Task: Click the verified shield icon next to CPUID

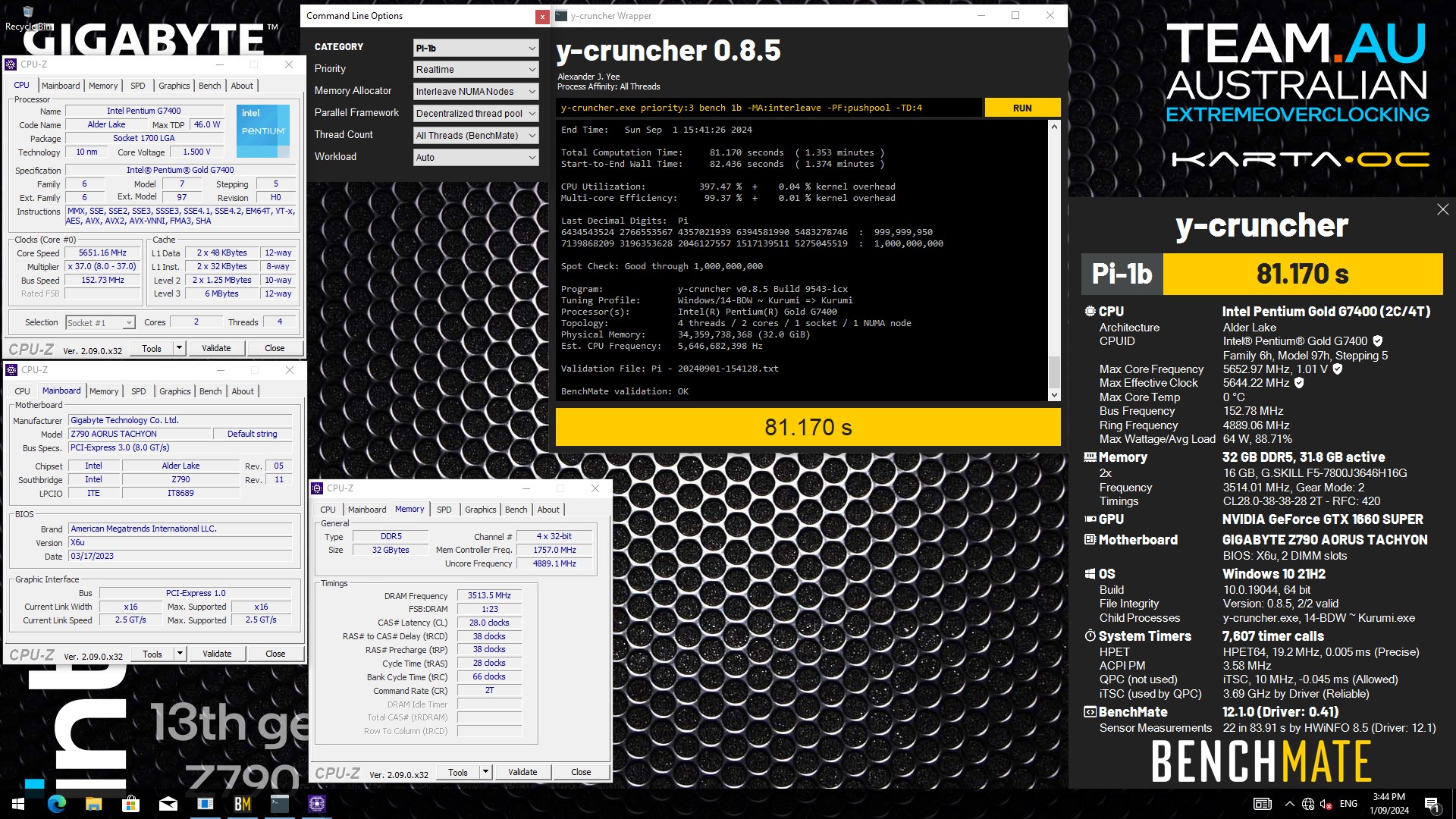Action: pyautogui.click(x=1377, y=341)
